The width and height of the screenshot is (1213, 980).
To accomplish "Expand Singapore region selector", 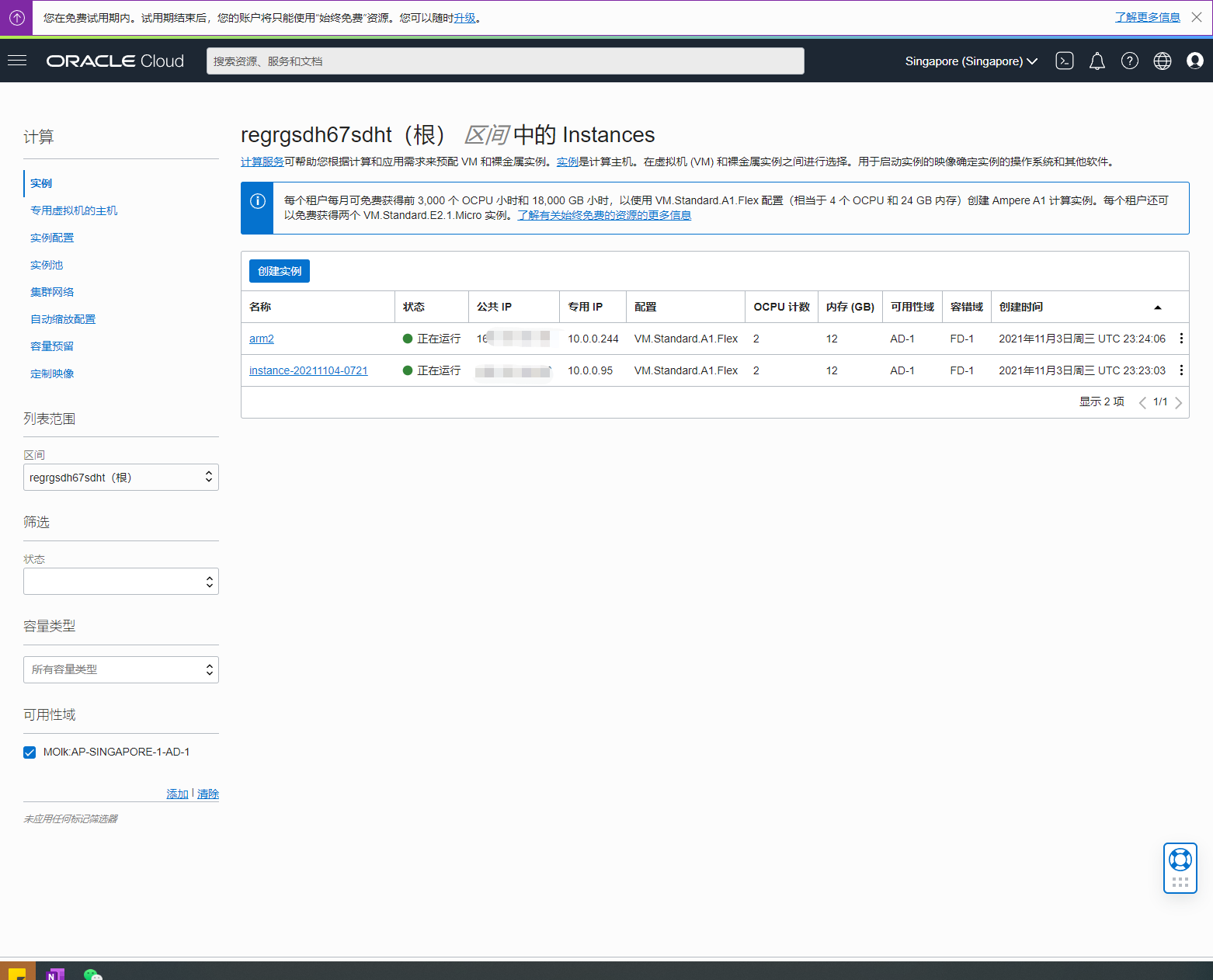I will coord(971,61).
